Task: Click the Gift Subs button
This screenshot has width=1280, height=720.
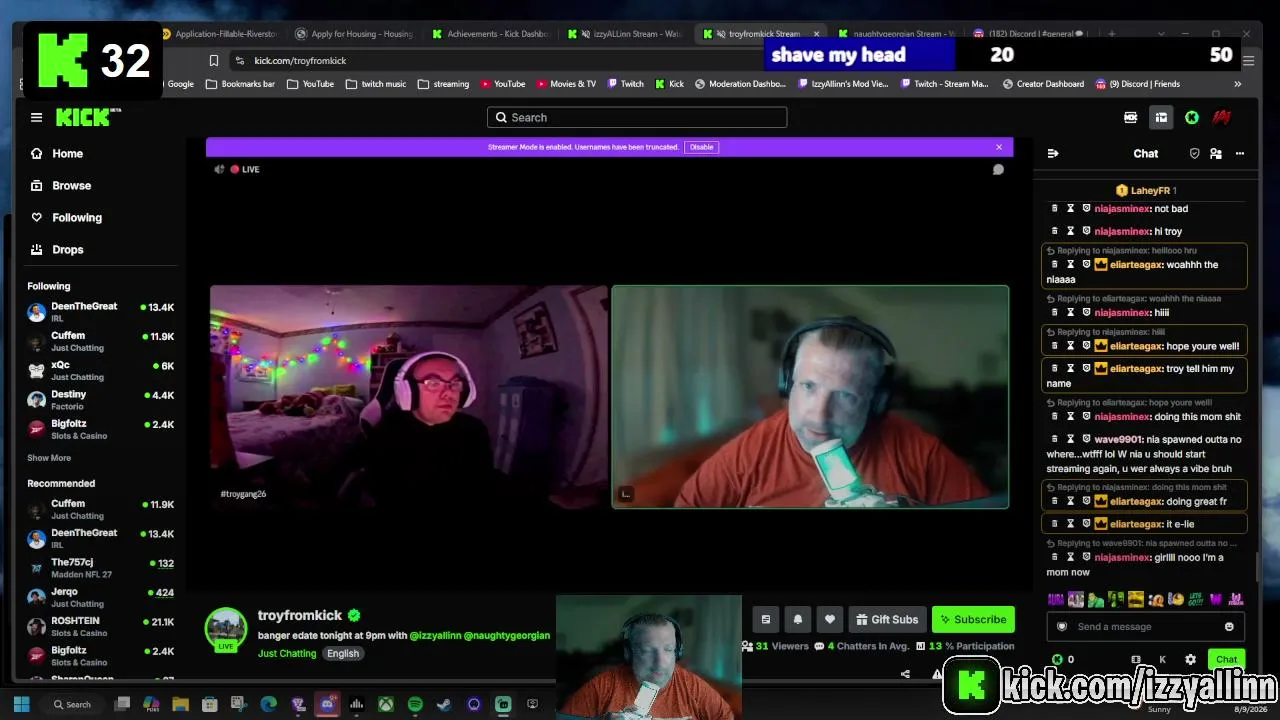Action: coord(886,619)
